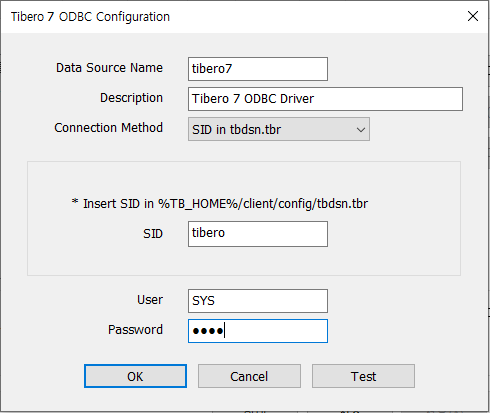Image resolution: width=490 pixels, height=413 pixels.
Task: Click the 'Password' label
Action: 135,330
